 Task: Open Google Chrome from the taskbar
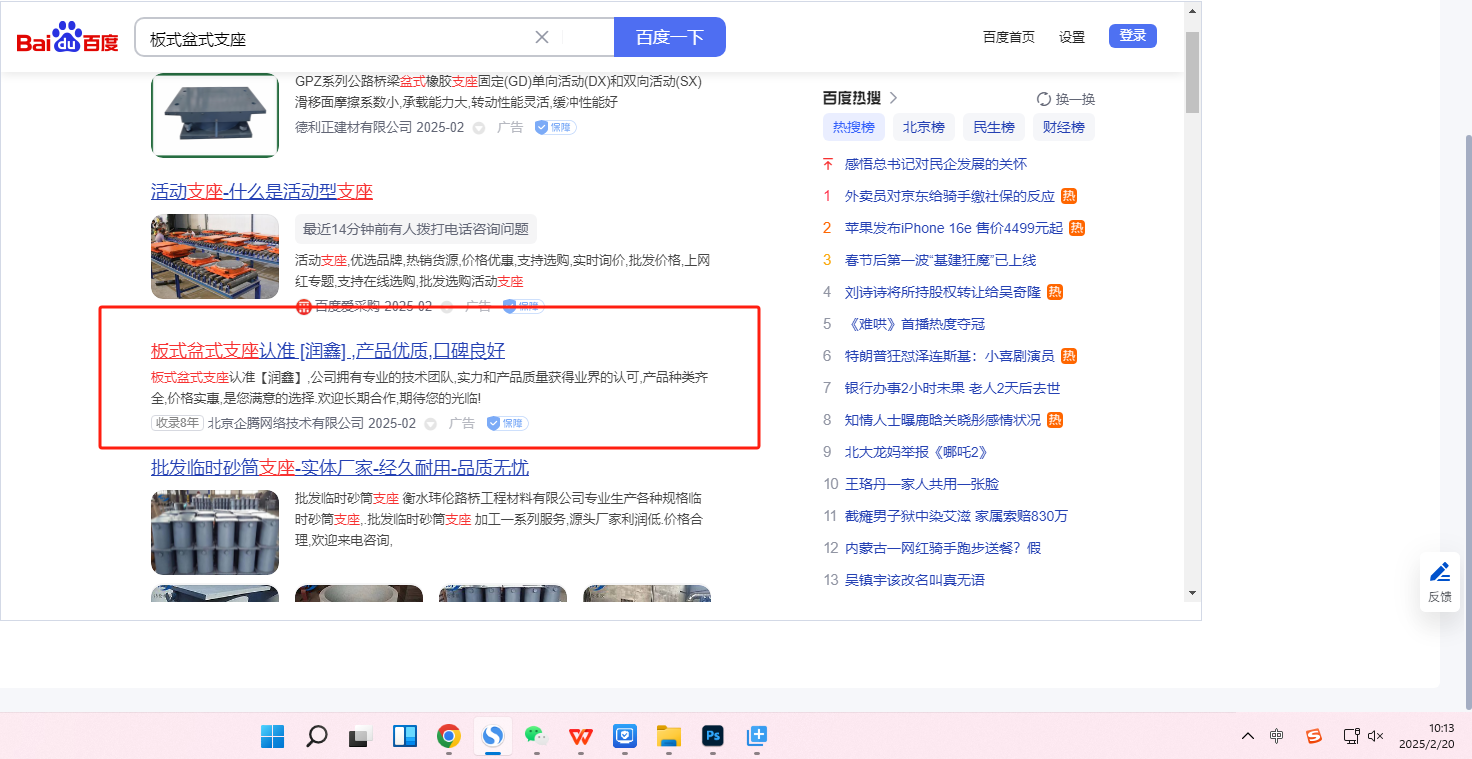(x=448, y=737)
